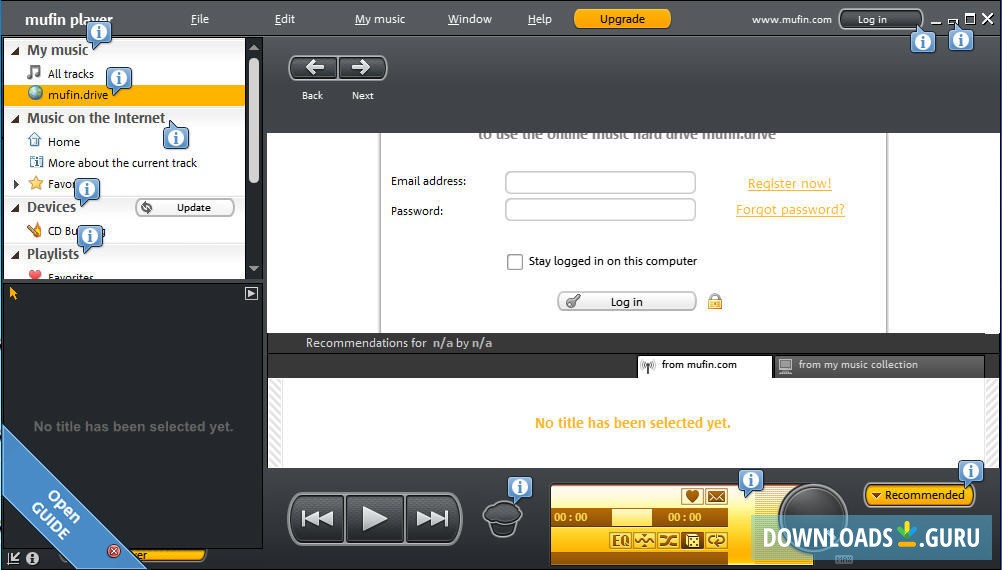Screen dimensions: 1002x570
Task: Open the Recommended dropdown
Action: [918, 495]
